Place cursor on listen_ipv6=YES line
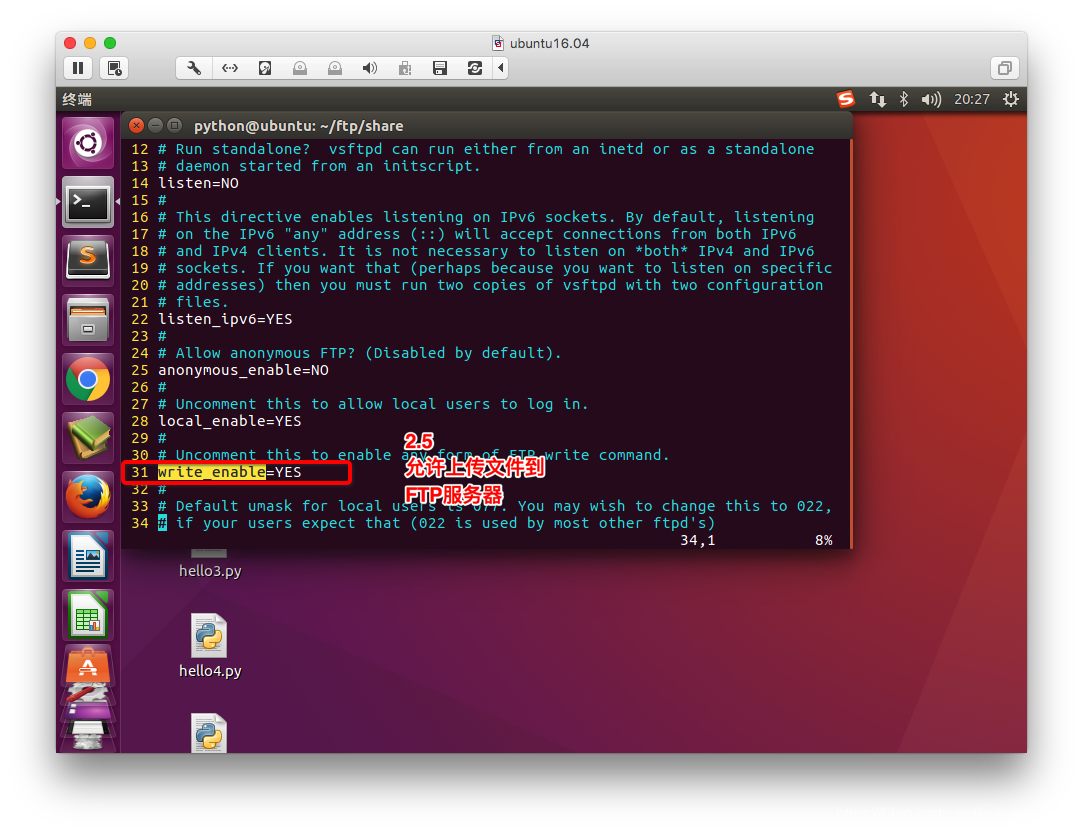The height and width of the screenshot is (833, 1083). (225, 319)
